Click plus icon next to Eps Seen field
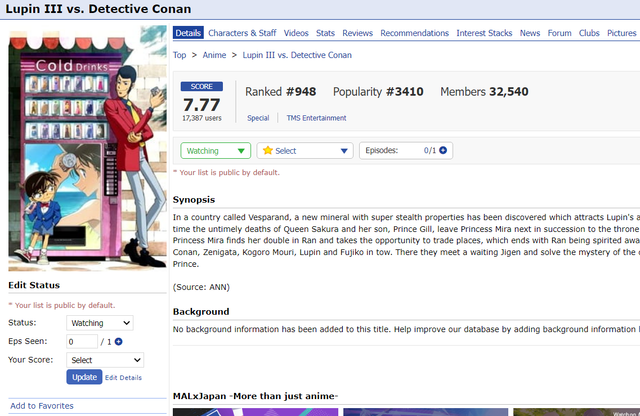Viewport: 640px width, 416px height. pyautogui.click(x=118, y=342)
